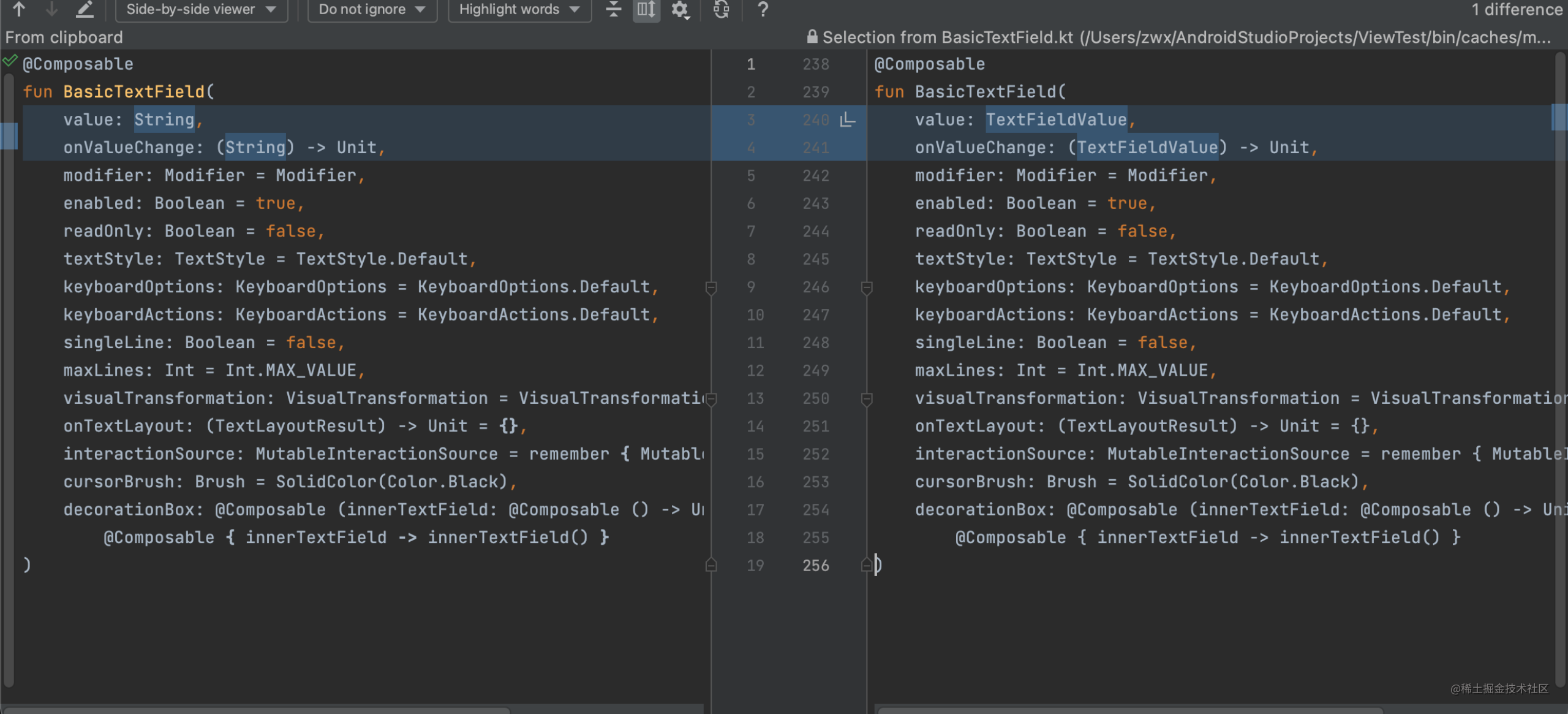Viewport: 1568px width, 714px height.
Task: Click the green checkmark status icon
Action: (x=9, y=59)
